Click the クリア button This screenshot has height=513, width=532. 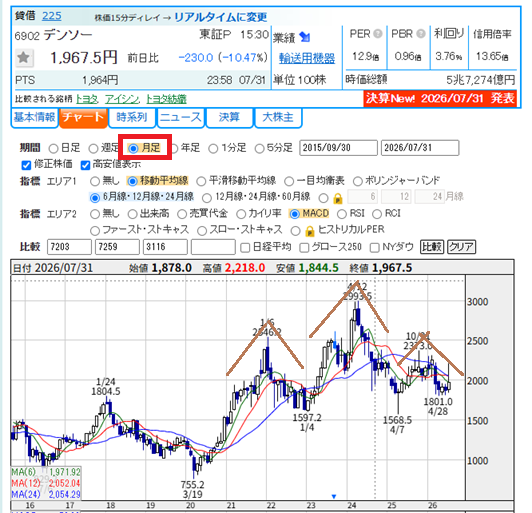461,247
